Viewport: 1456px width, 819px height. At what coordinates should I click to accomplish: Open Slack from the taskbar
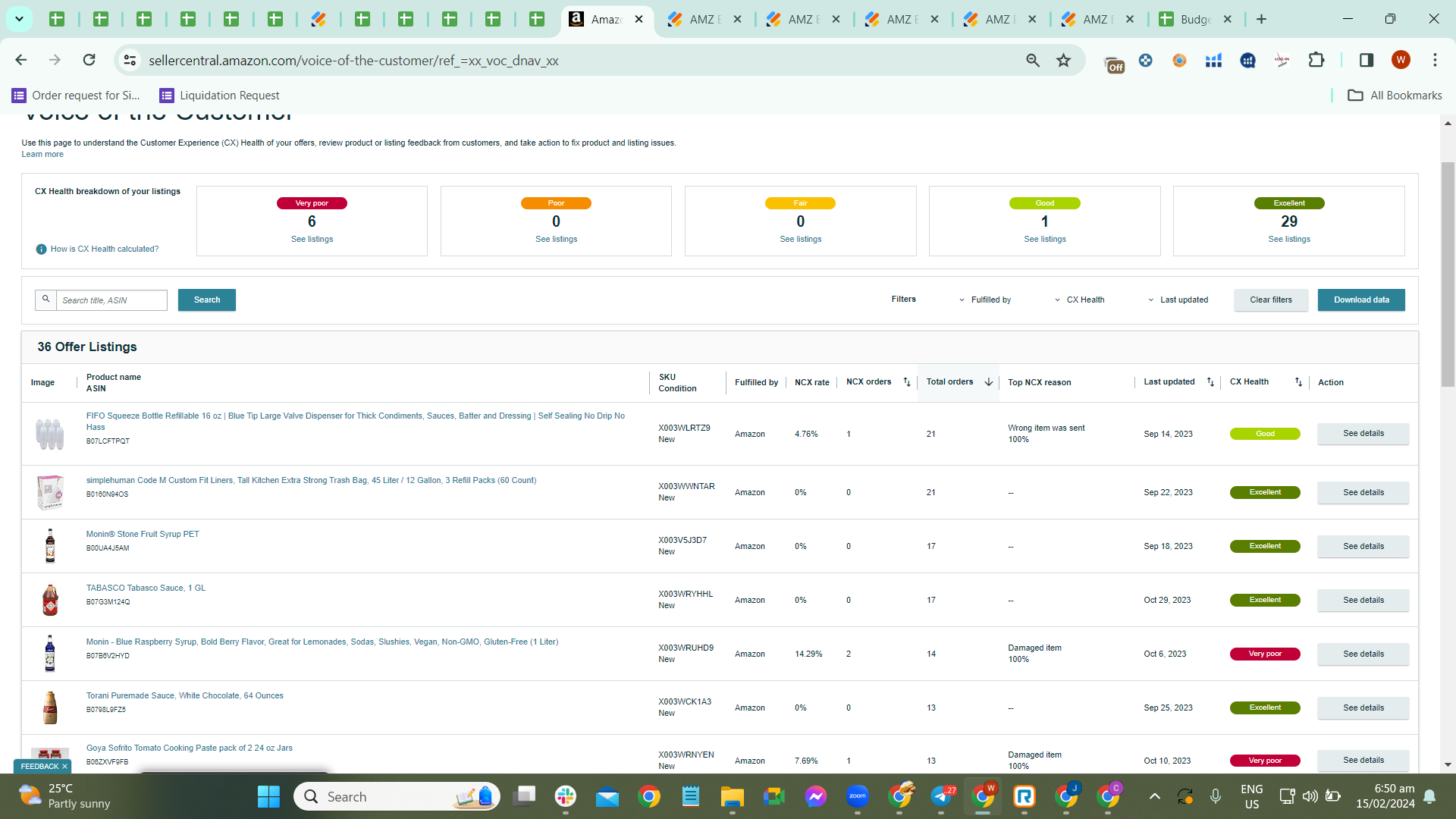[x=566, y=796]
